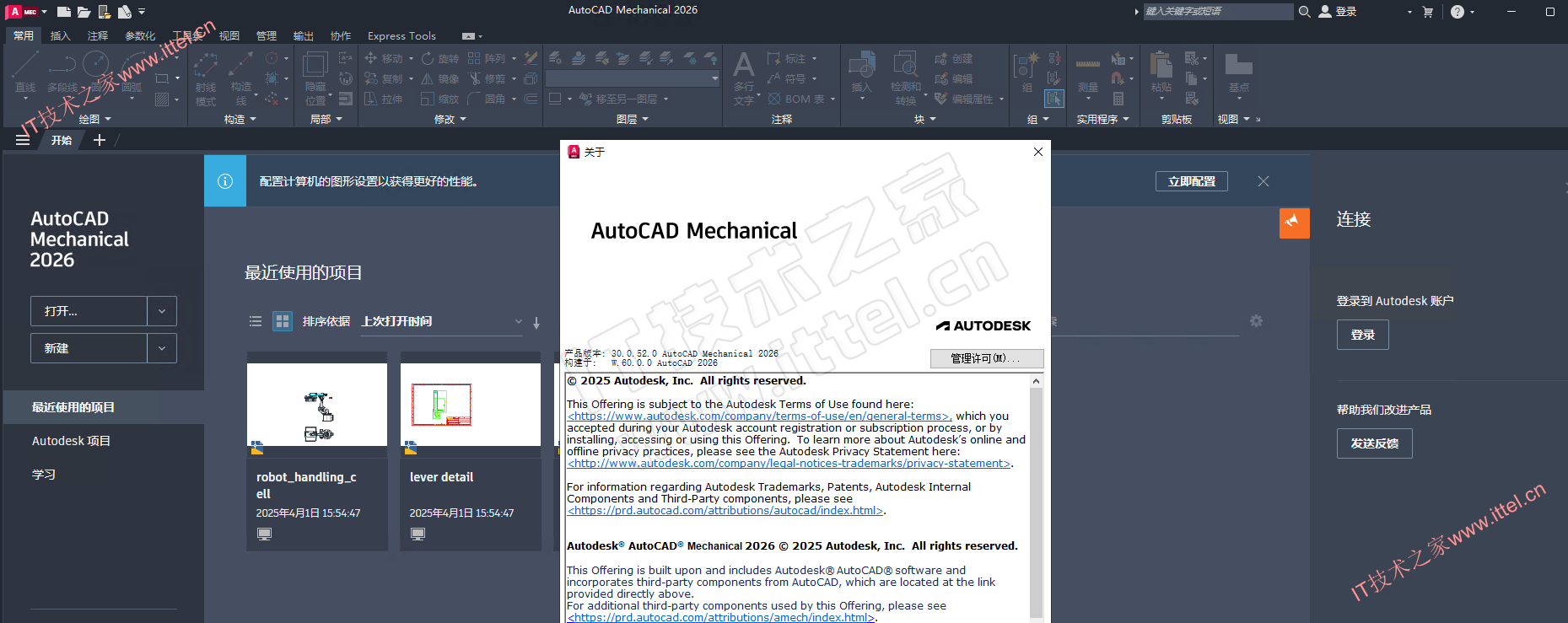Click the open from web and mobile icon

pos(104,12)
